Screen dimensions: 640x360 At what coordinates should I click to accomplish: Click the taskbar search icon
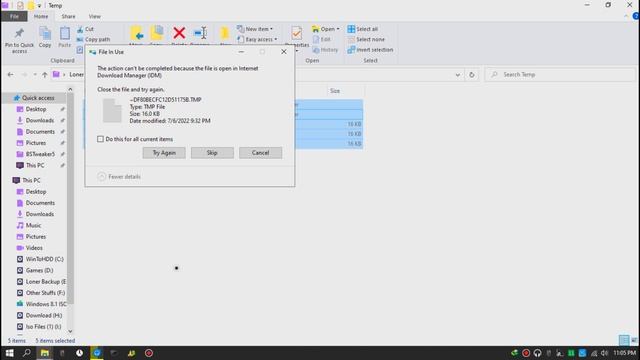pyautogui.click(x=27, y=353)
